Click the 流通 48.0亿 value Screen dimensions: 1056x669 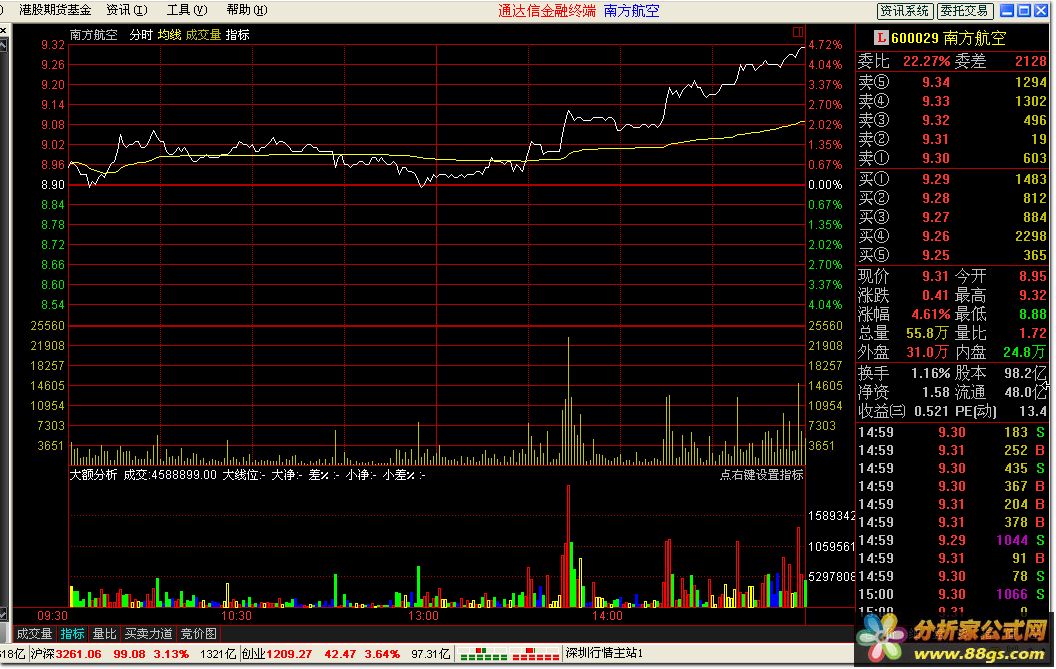[1026, 392]
